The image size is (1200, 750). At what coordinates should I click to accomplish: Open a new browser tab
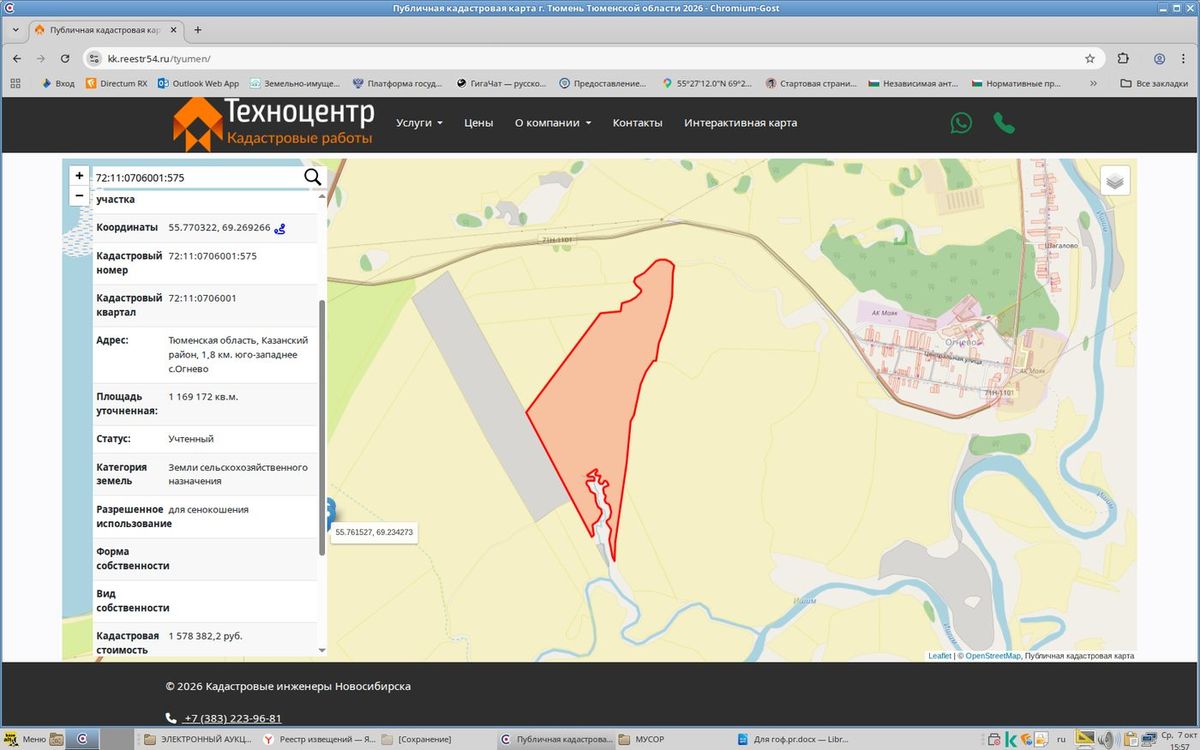198,30
